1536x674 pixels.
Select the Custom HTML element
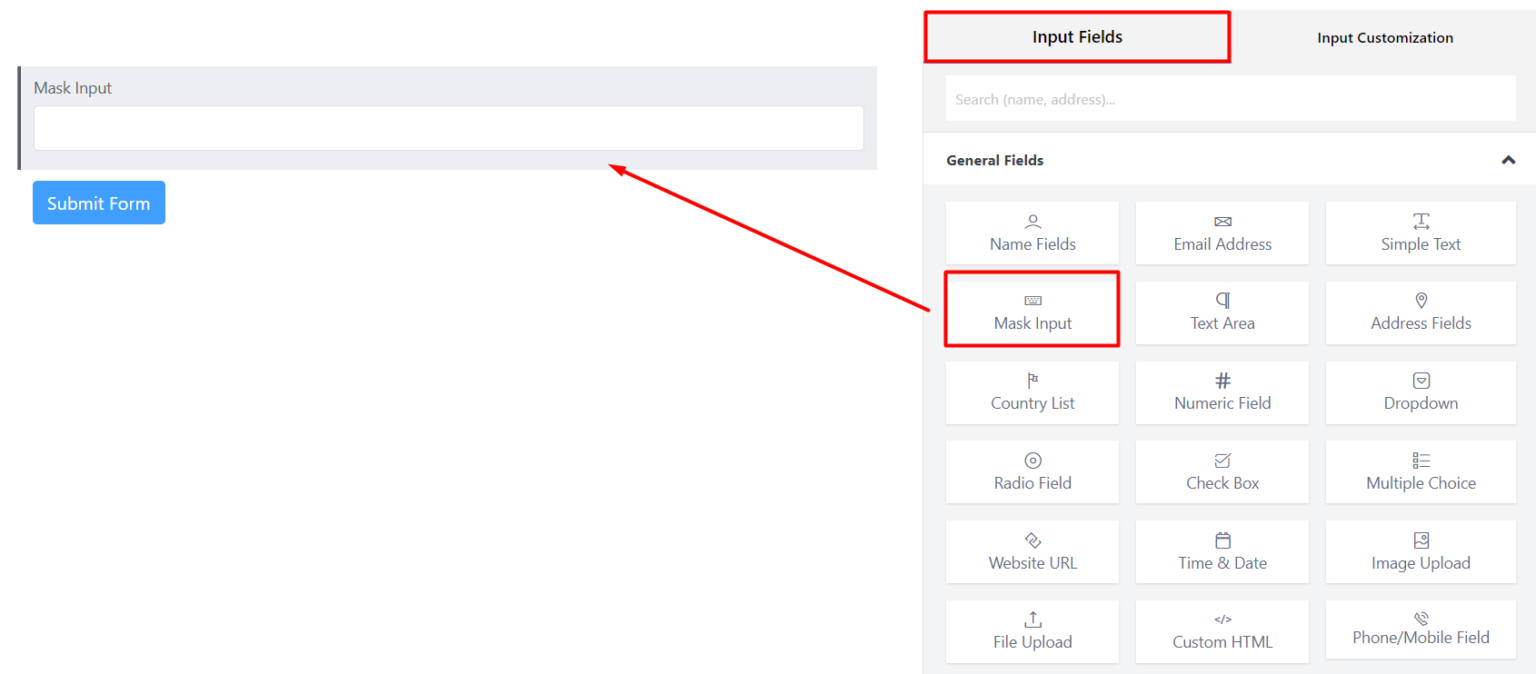click(1222, 631)
